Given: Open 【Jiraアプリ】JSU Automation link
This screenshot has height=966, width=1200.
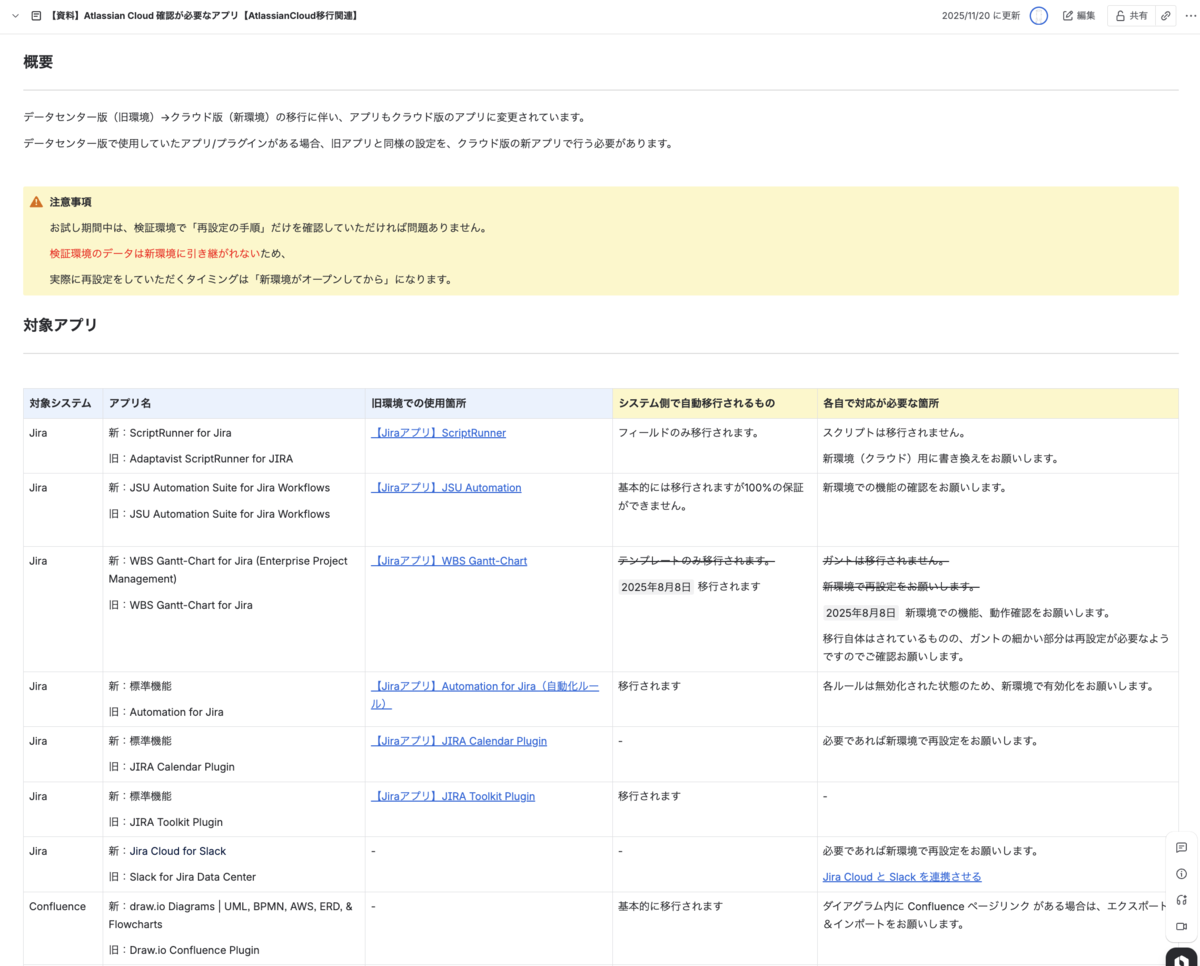Looking at the screenshot, I should [446, 488].
